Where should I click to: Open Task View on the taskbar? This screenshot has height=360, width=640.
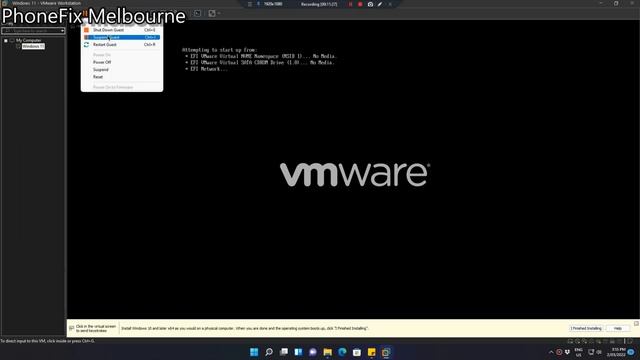pyautogui.click(x=283, y=352)
